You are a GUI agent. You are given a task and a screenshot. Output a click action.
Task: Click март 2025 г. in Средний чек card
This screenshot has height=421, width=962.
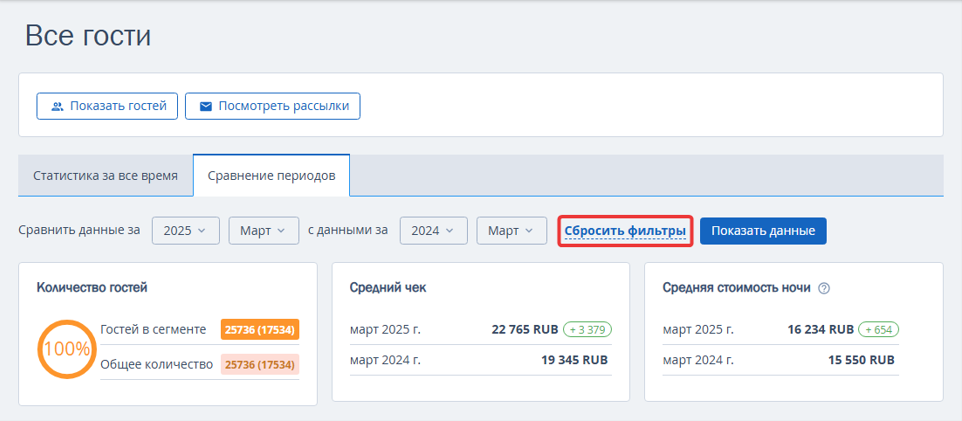385,330
